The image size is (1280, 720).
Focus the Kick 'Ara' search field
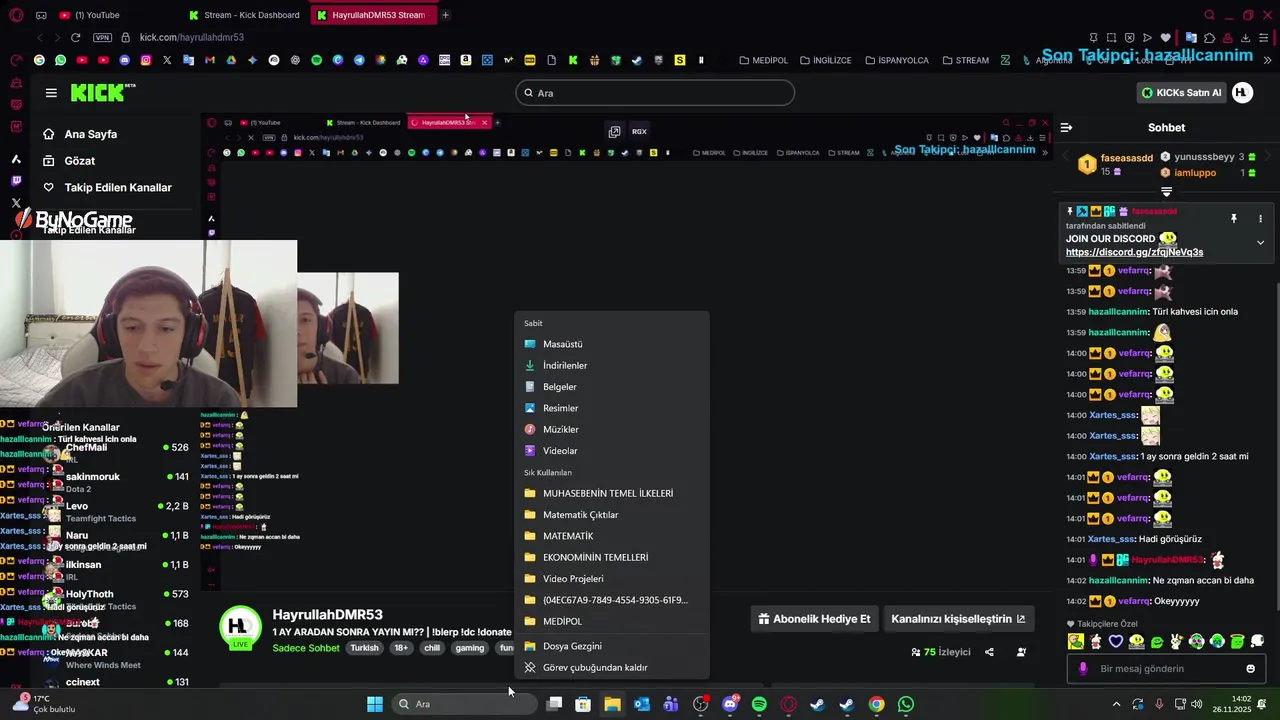point(655,93)
